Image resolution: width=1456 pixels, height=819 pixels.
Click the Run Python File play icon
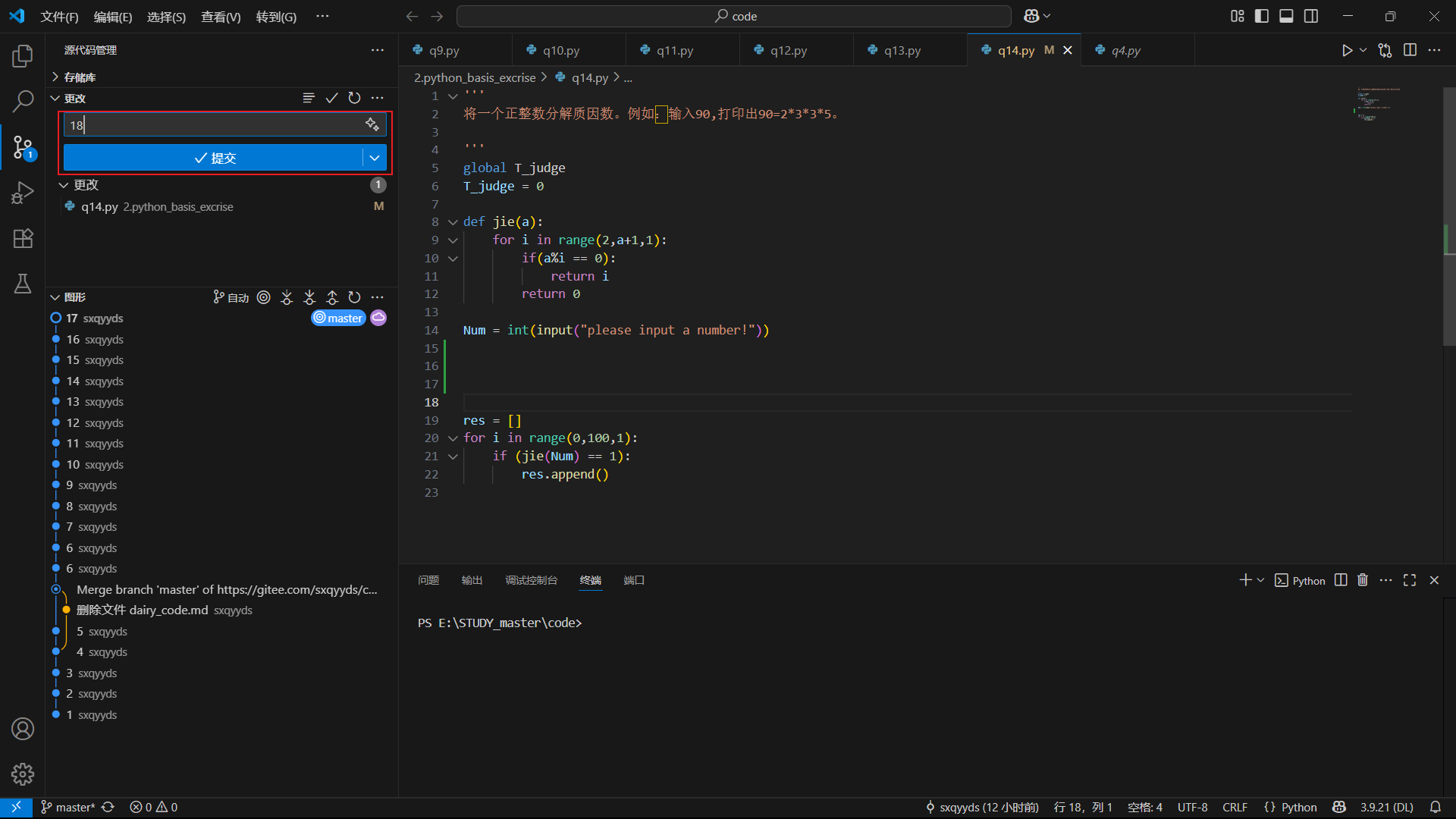coord(1347,50)
